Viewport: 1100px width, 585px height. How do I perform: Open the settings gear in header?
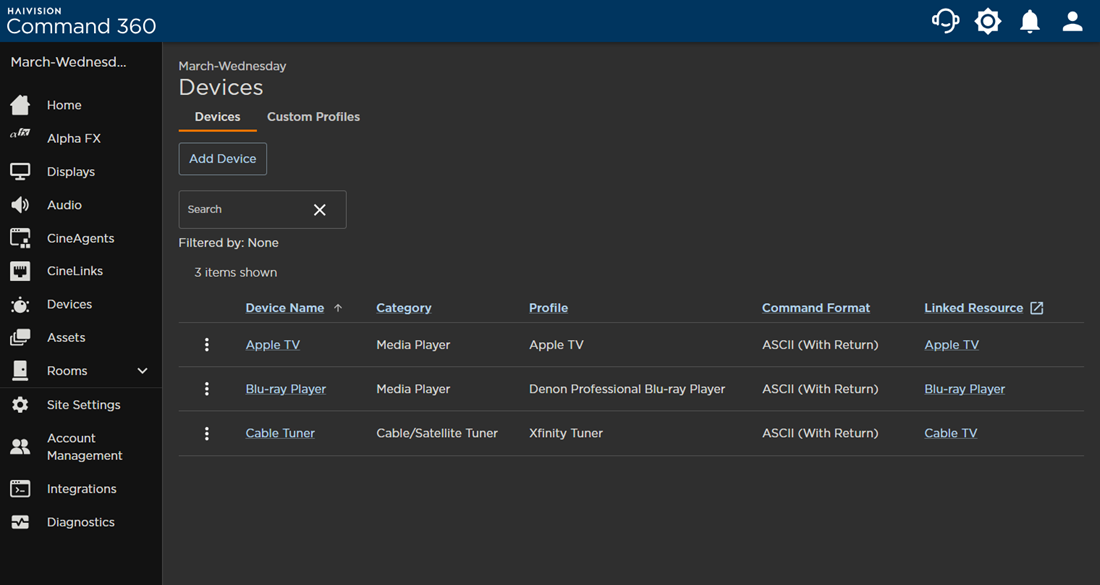[x=988, y=21]
